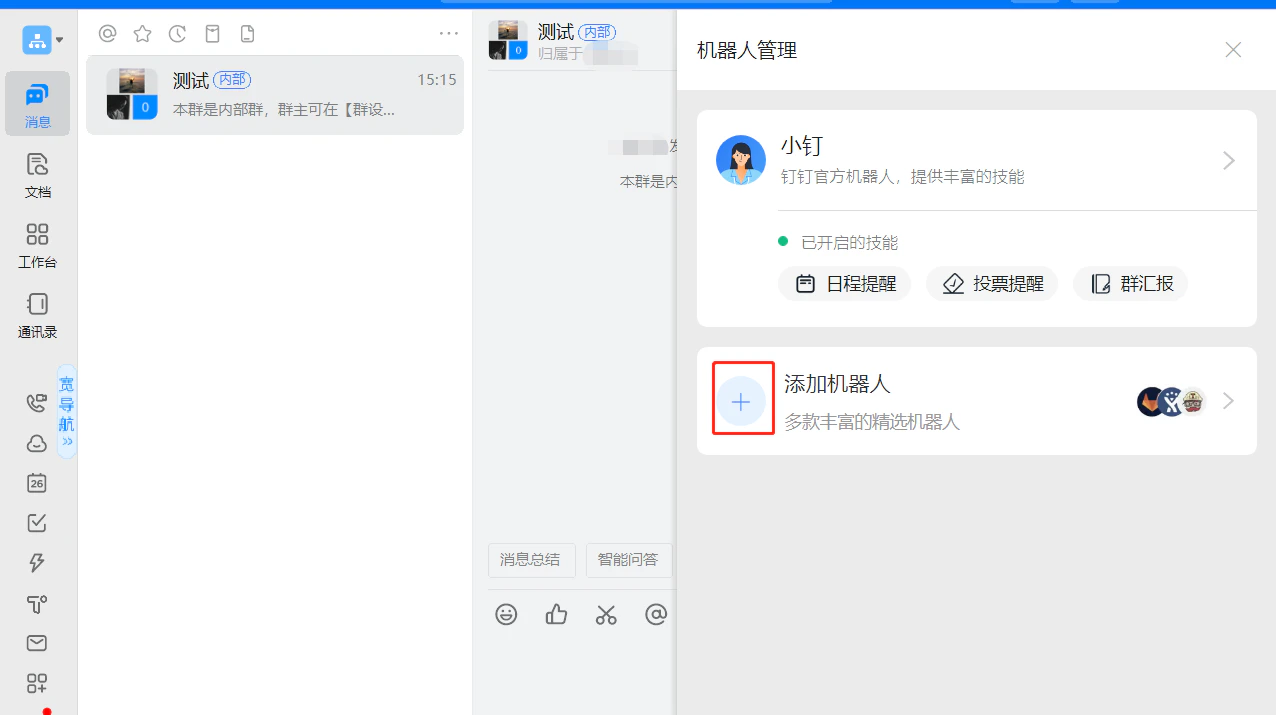Viewport: 1276px width, 715px height.
Task: Click the 15:15 timestamp on 测试 chat
Action: click(x=437, y=80)
